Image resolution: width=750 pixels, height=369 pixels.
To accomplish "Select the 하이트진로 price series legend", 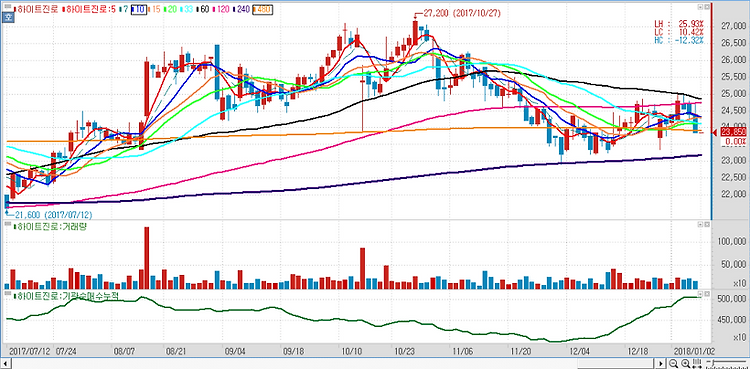I will point(36,9).
